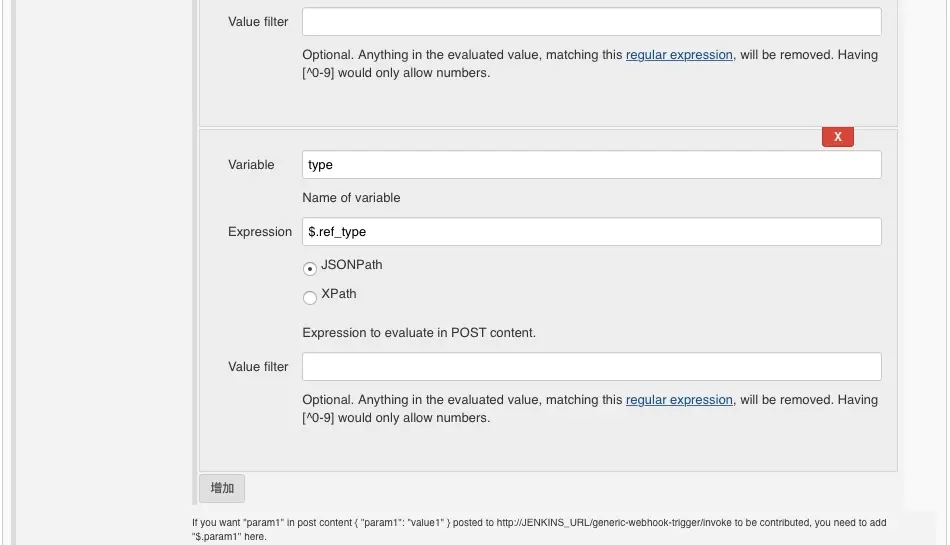Click the XPath label text
The height and width of the screenshot is (545, 950).
pos(339,294)
